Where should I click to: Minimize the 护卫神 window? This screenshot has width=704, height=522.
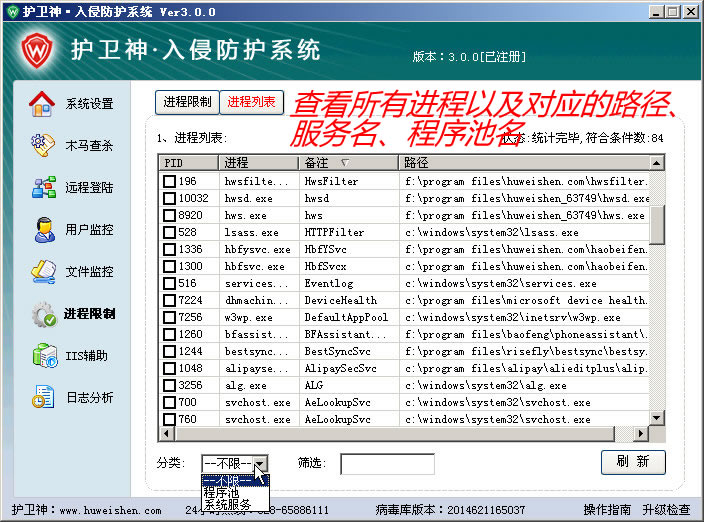(656, 12)
